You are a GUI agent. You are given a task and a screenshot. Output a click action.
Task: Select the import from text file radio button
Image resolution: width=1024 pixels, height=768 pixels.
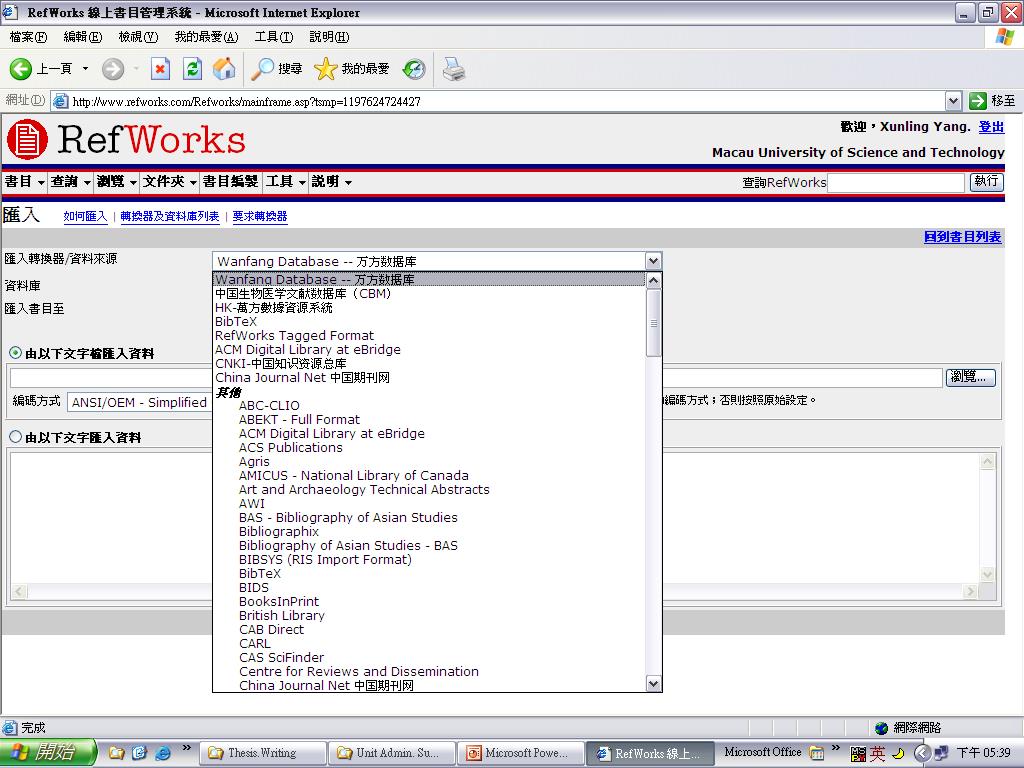click(15, 353)
